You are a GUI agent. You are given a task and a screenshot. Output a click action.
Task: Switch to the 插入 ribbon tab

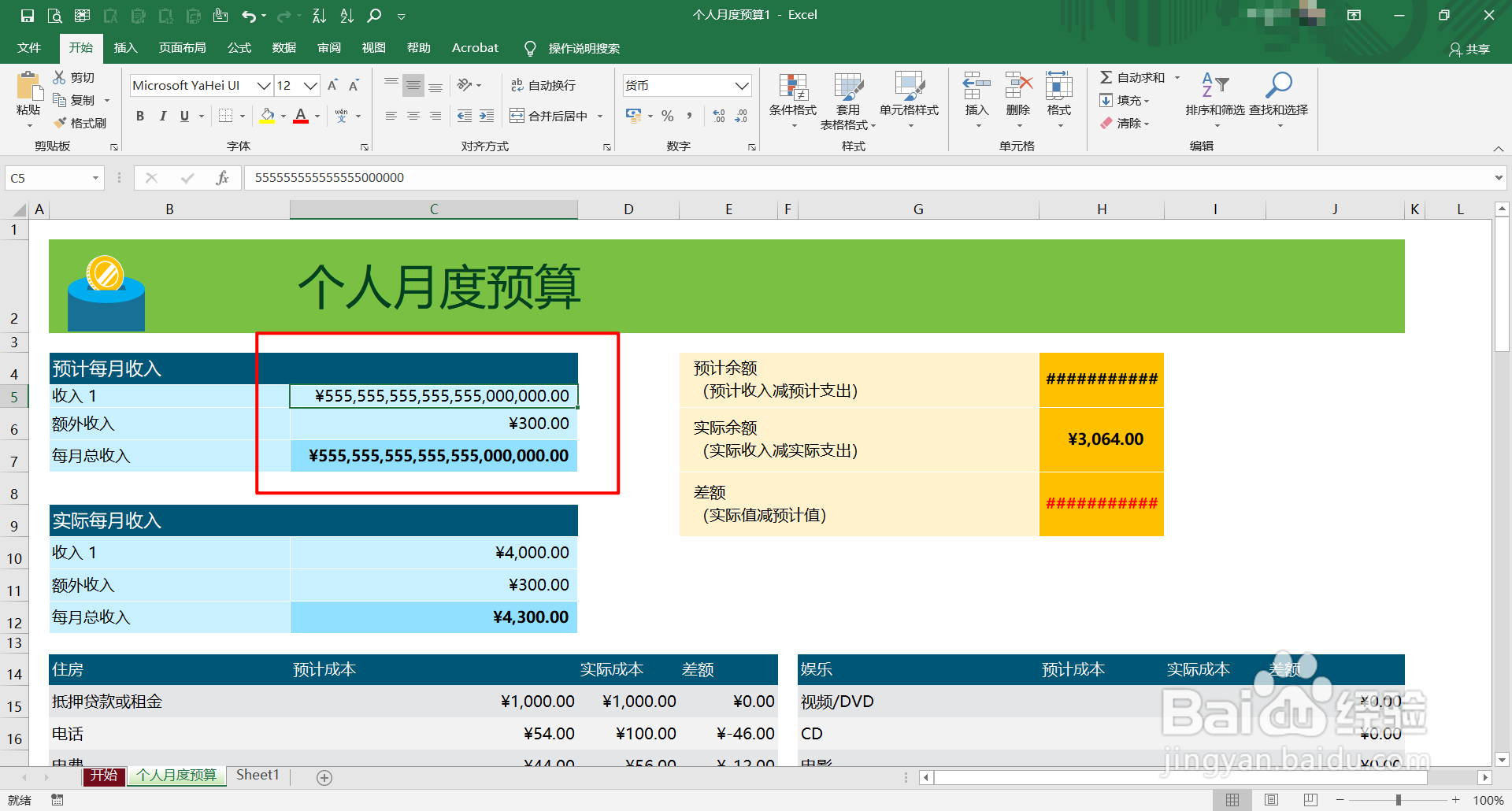pyautogui.click(x=125, y=47)
